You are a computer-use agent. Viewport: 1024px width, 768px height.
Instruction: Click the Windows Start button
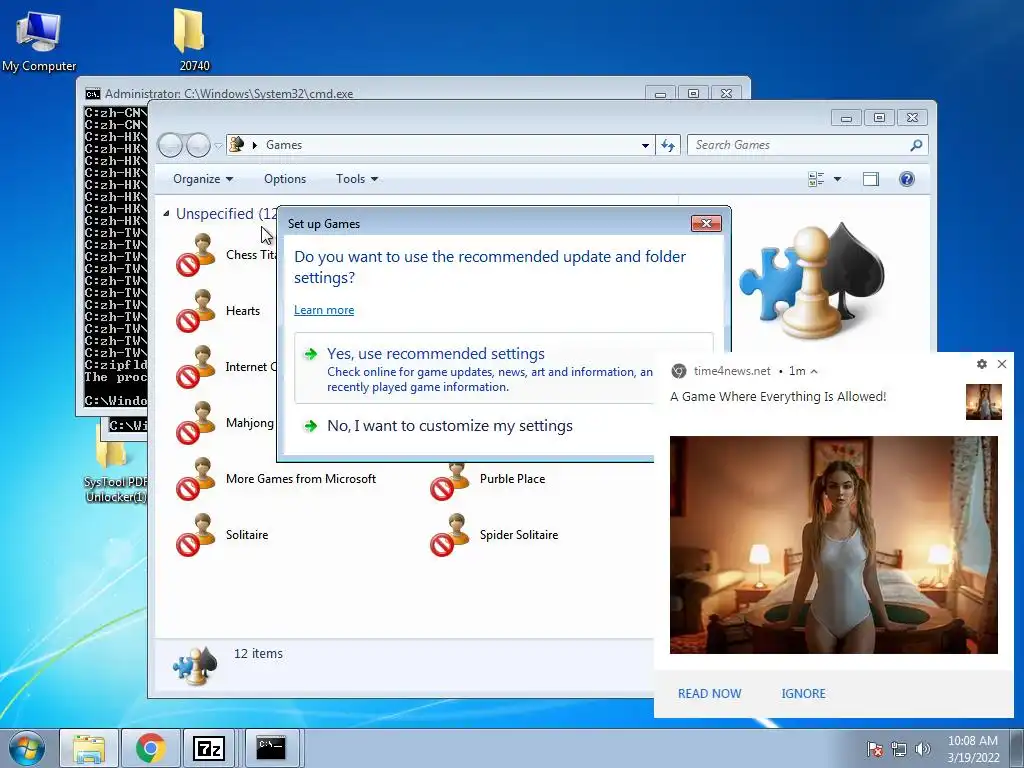[x=27, y=748]
